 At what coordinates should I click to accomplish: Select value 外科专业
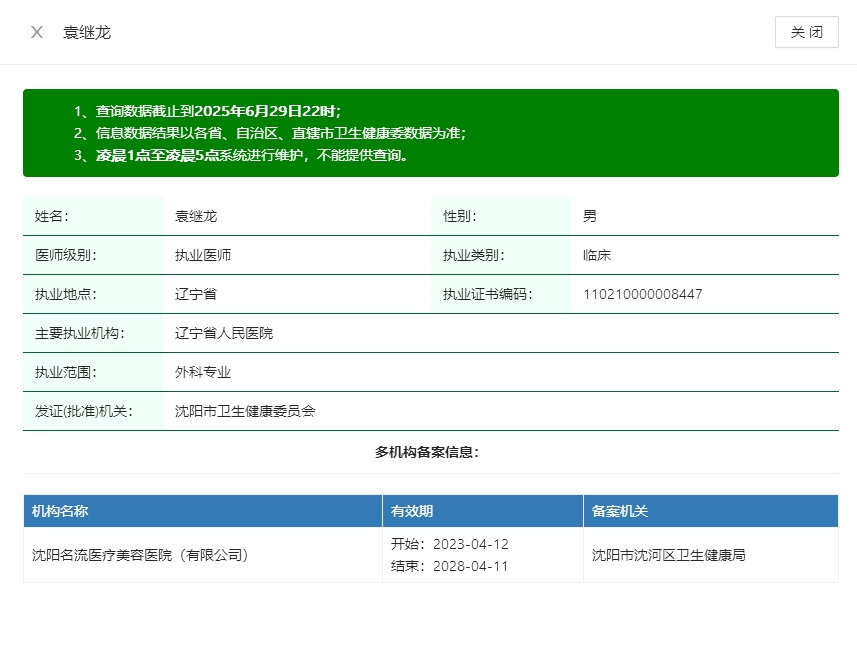(203, 372)
